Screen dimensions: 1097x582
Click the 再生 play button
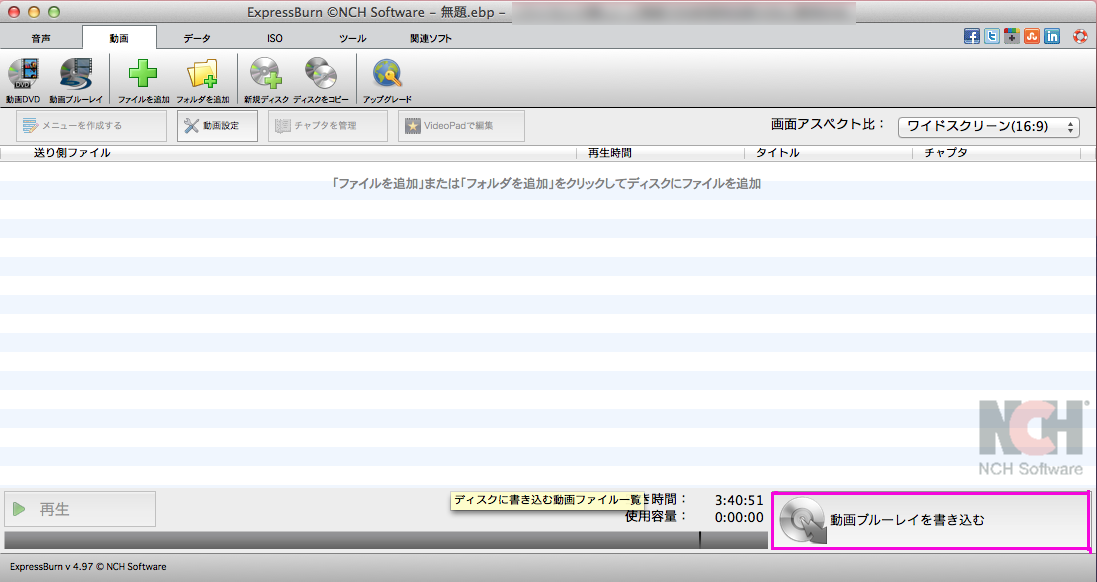(x=80, y=509)
